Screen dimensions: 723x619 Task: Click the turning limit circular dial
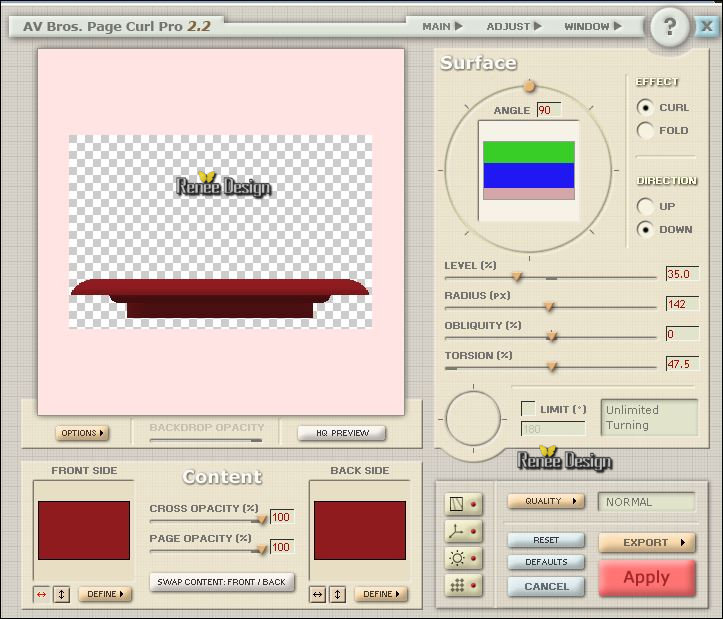[x=473, y=419]
